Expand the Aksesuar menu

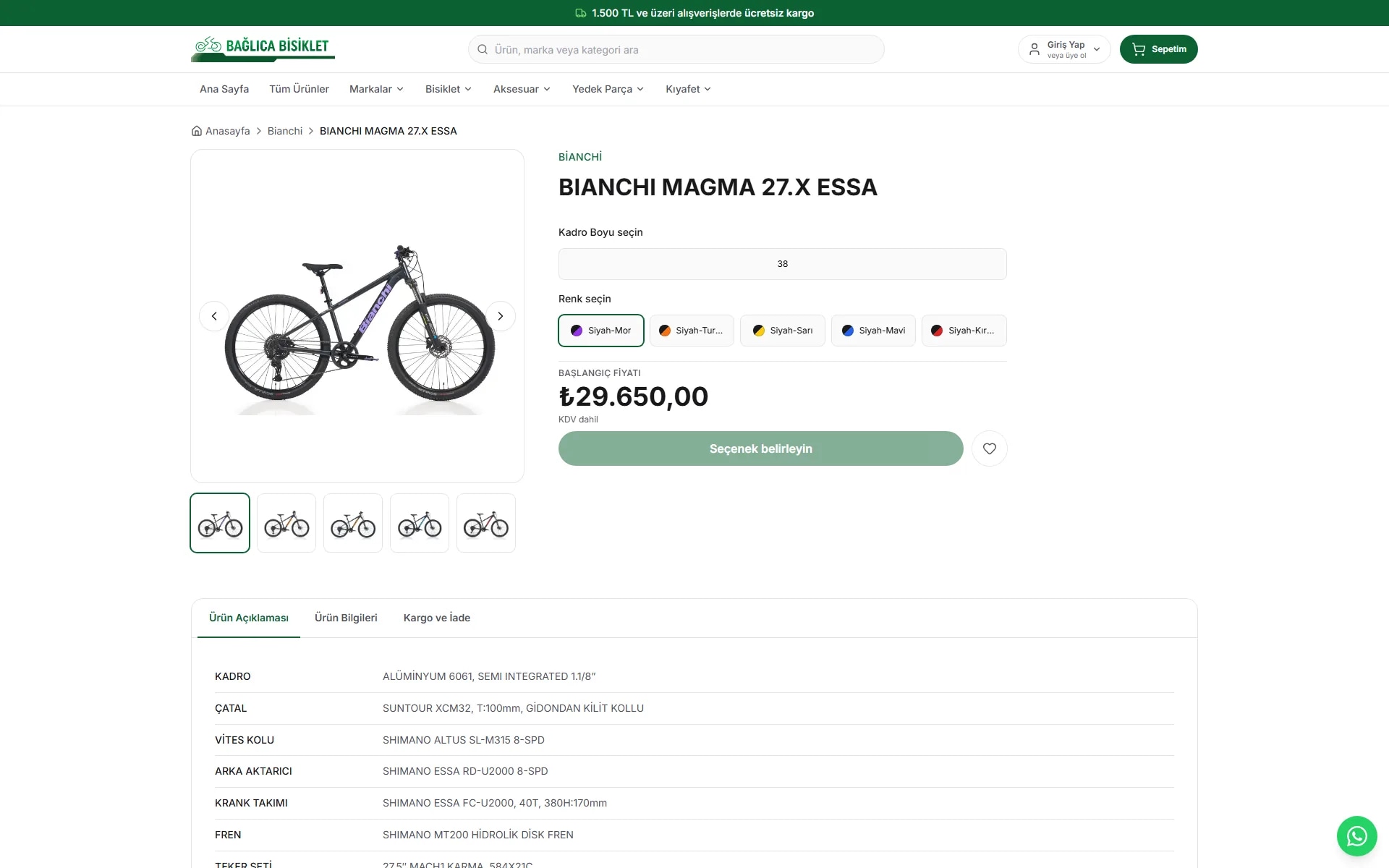point(522,89)
